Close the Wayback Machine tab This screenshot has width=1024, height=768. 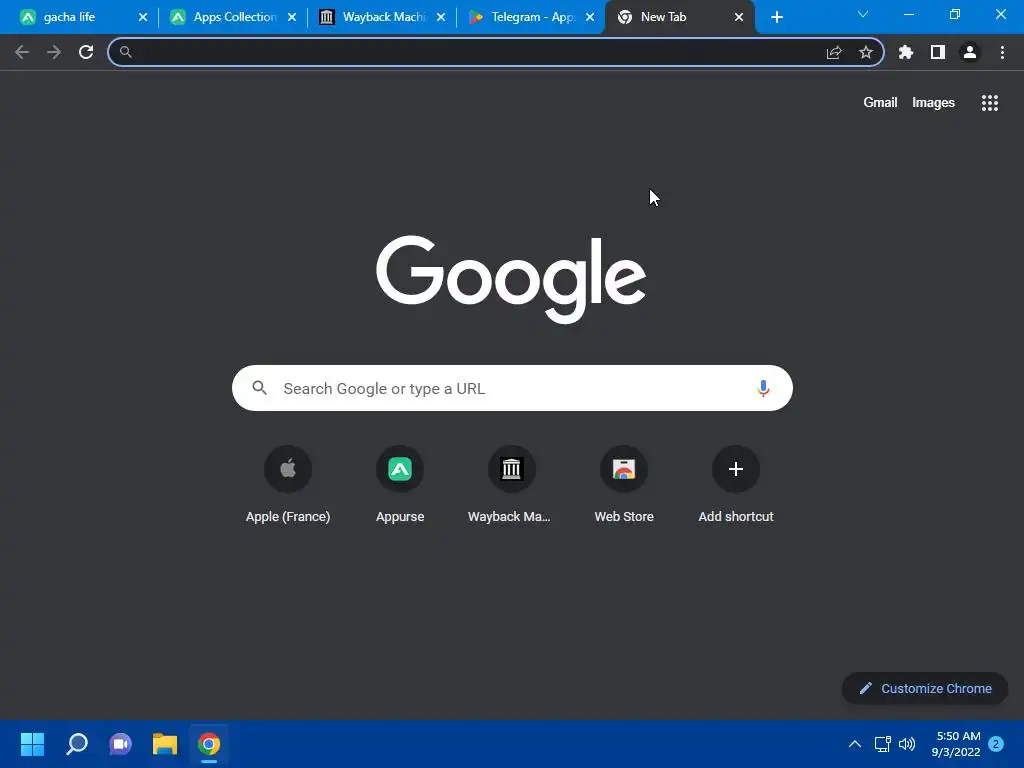pyautogui.click(x=441, y=17)
